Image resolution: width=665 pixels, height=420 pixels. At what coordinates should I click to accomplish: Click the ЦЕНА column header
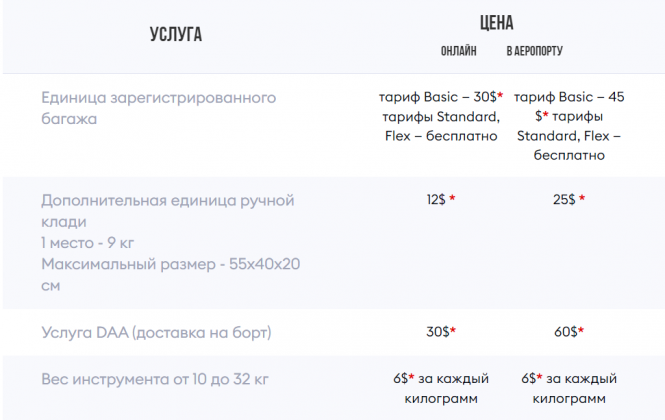[497, 23]
